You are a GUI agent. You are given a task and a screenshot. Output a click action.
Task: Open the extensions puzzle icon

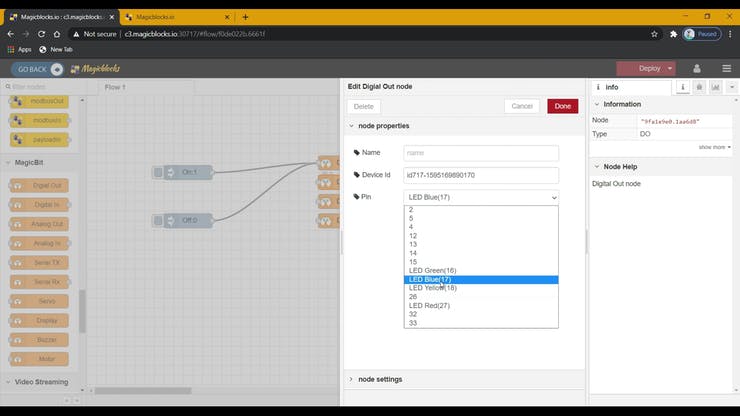[x=673, y=34]
